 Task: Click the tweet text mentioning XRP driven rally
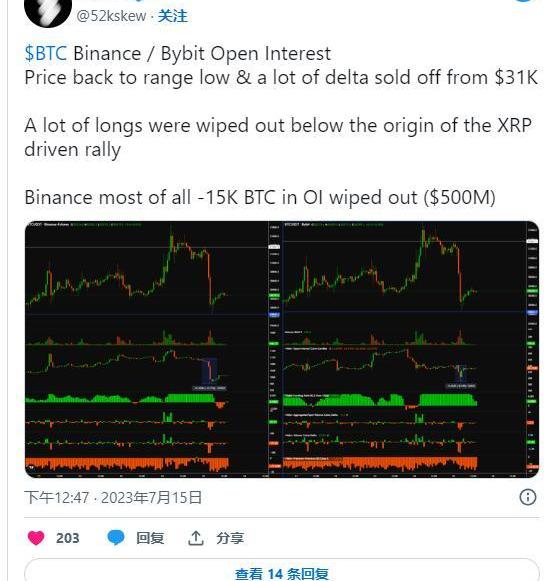tap(278, 137)
